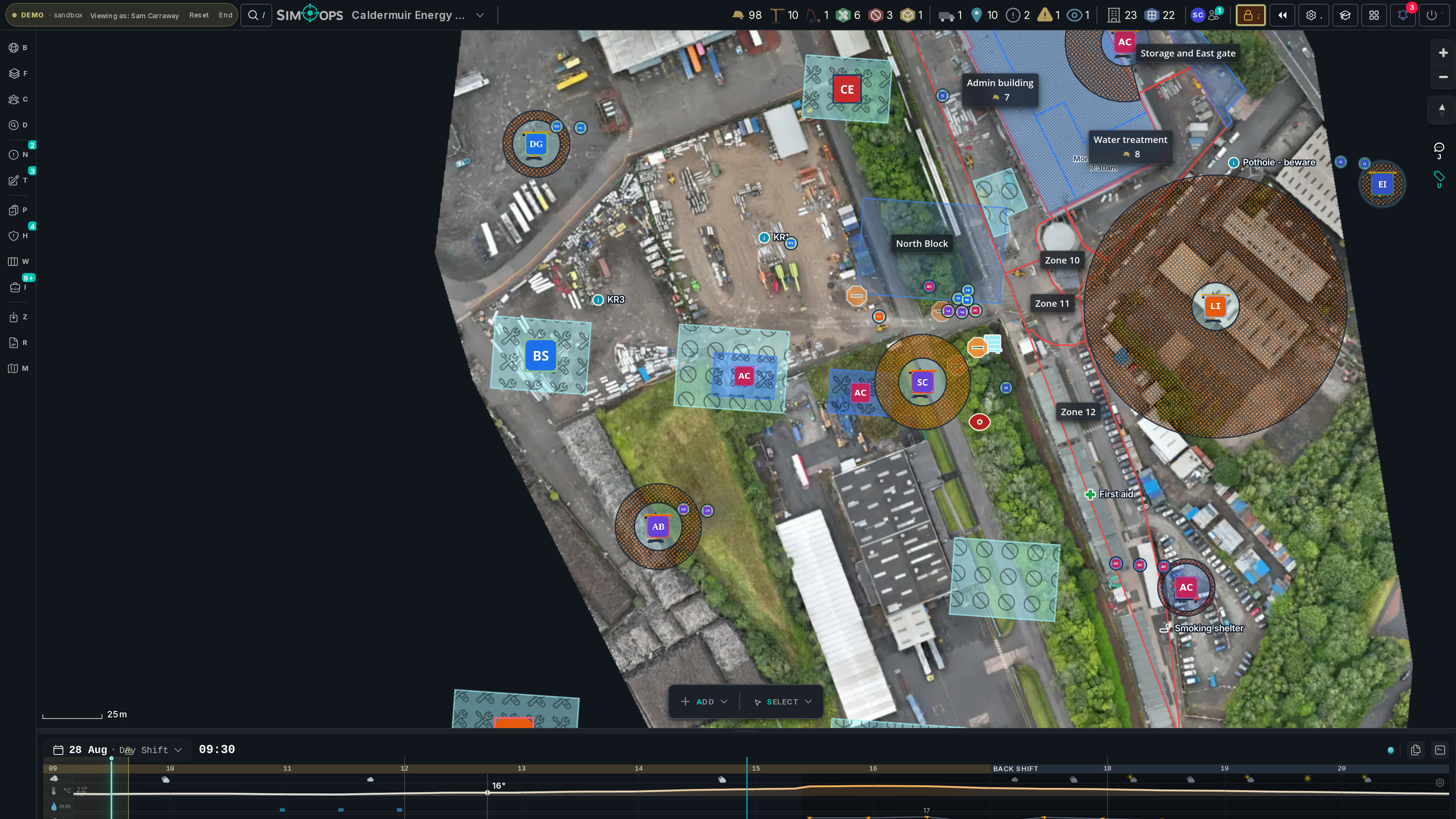The width and height of the screenshot is (1456, 819).
Task: Open the download Z sidebar panel
Action: tap(18, 317)
